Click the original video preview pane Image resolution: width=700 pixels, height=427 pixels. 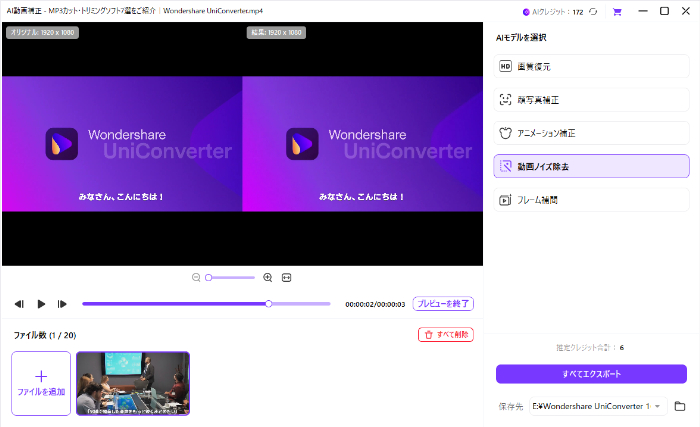(122, 144)
